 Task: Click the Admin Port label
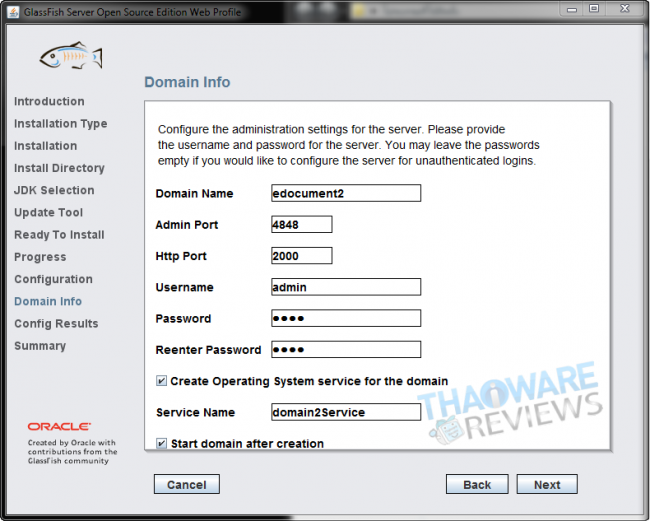point(187,225)
